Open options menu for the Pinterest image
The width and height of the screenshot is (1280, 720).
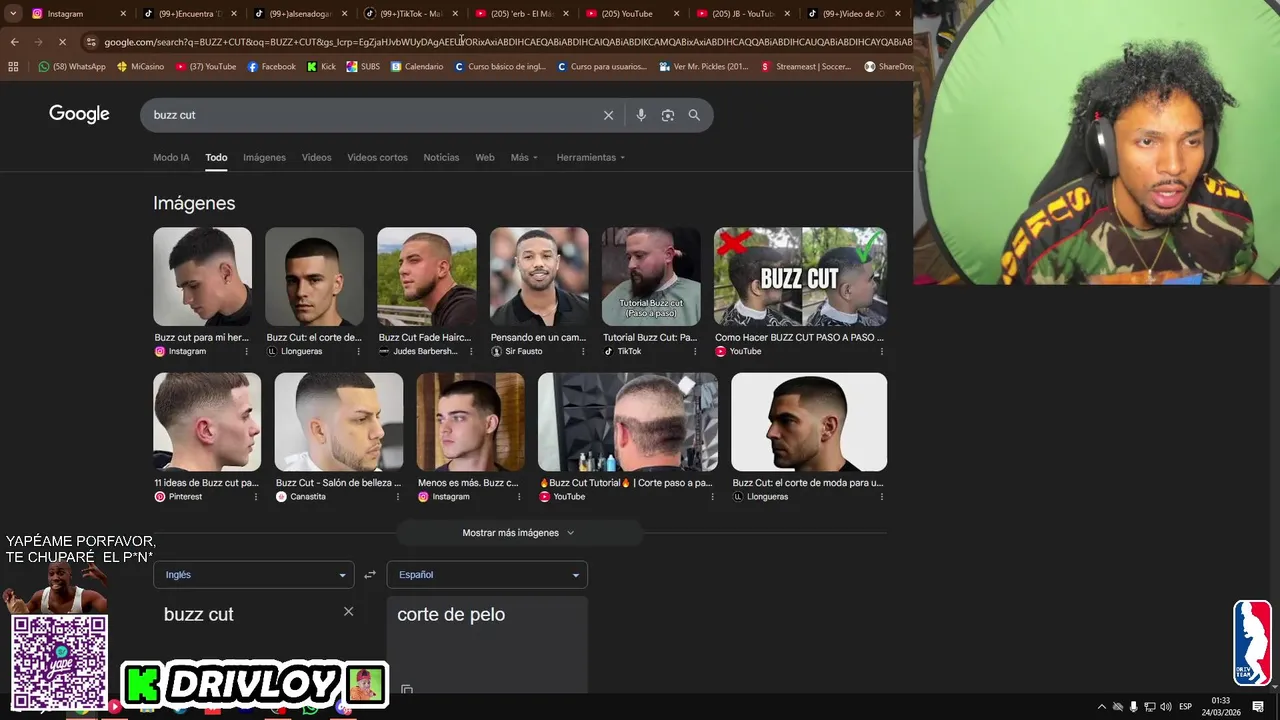pyautogui.click(x=255, y=497)
